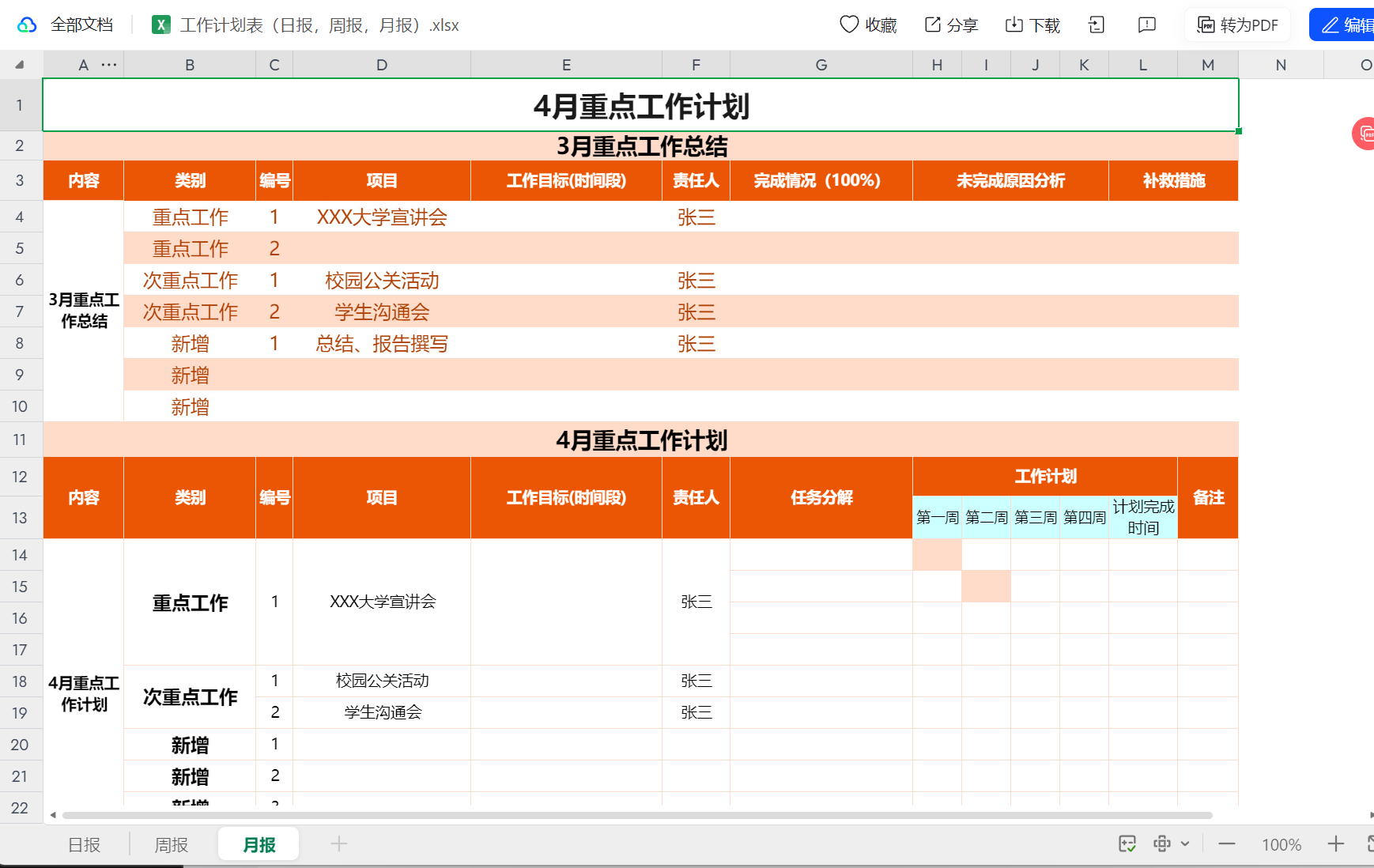Click the select-all corner triangle

pos(20,65)
